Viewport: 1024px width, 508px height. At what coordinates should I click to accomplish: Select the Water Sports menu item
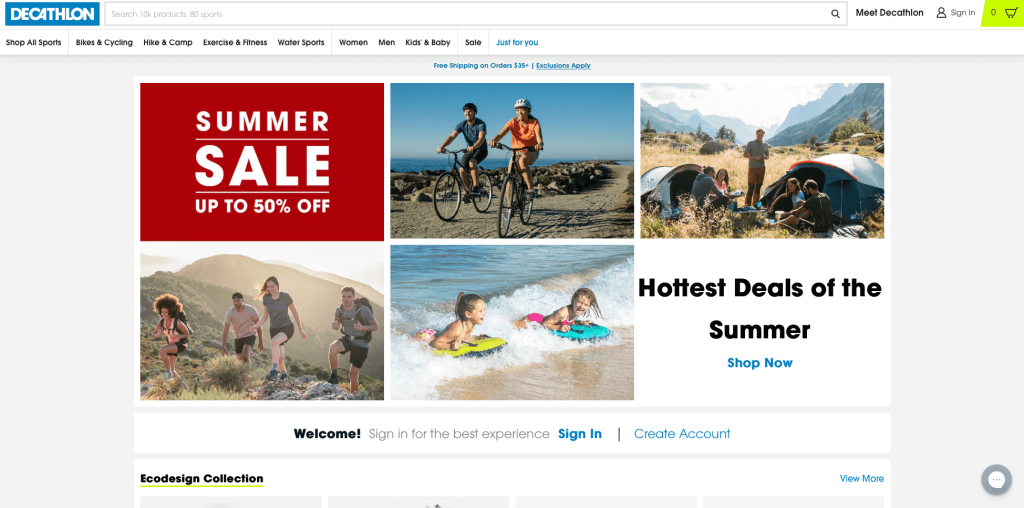[301, 42]
